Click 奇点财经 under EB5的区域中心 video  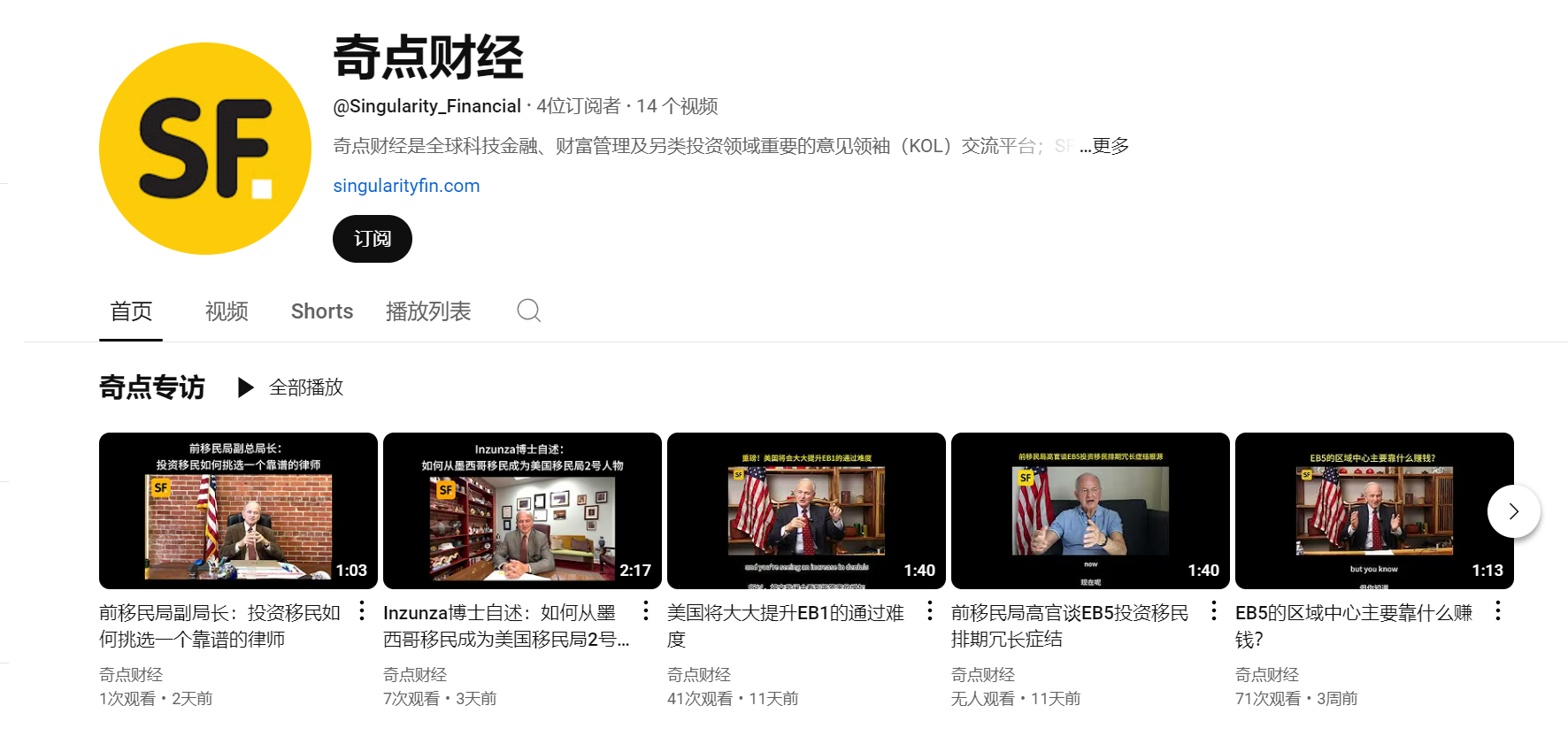1267,675
